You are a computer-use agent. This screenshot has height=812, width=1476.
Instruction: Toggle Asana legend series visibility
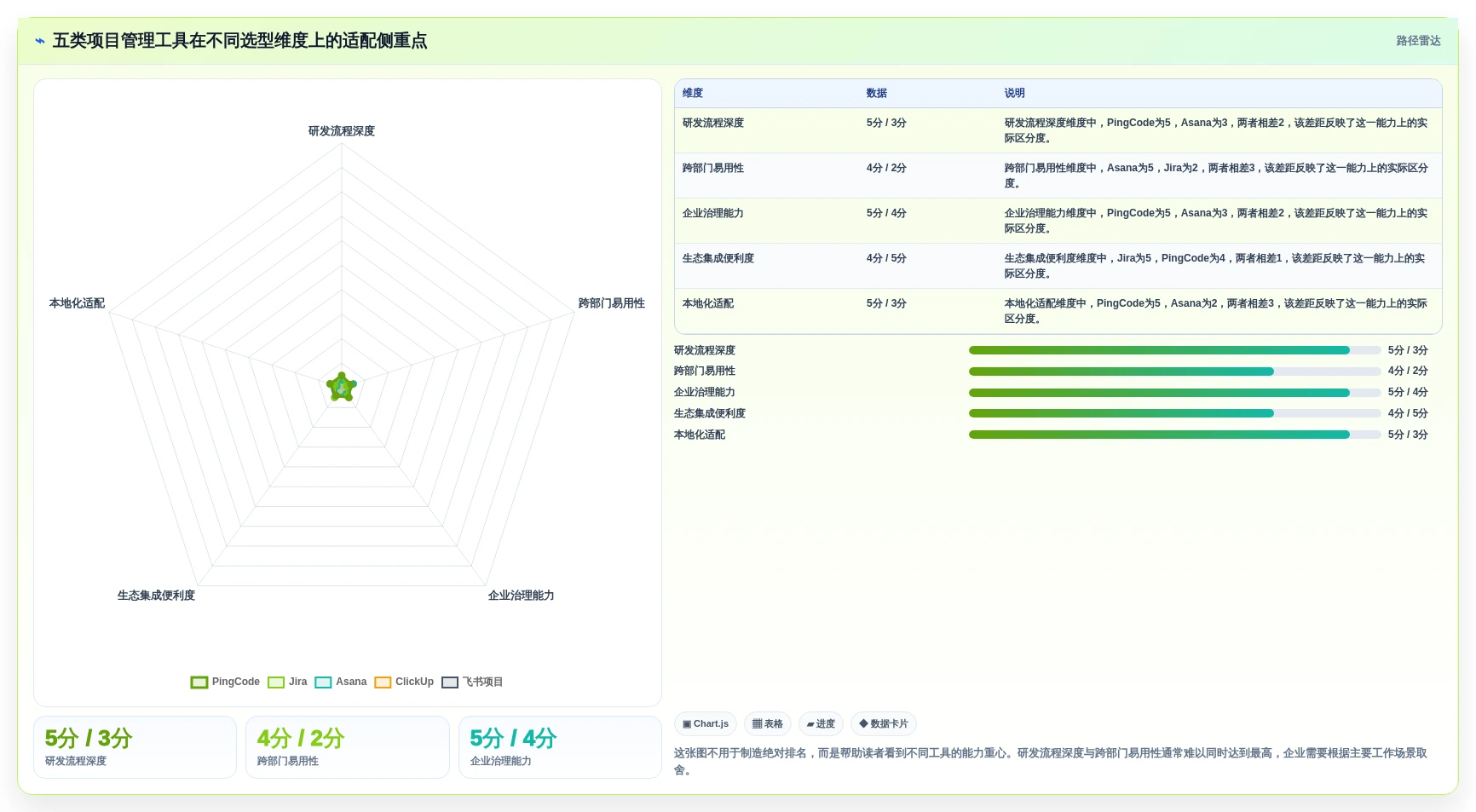340,682
